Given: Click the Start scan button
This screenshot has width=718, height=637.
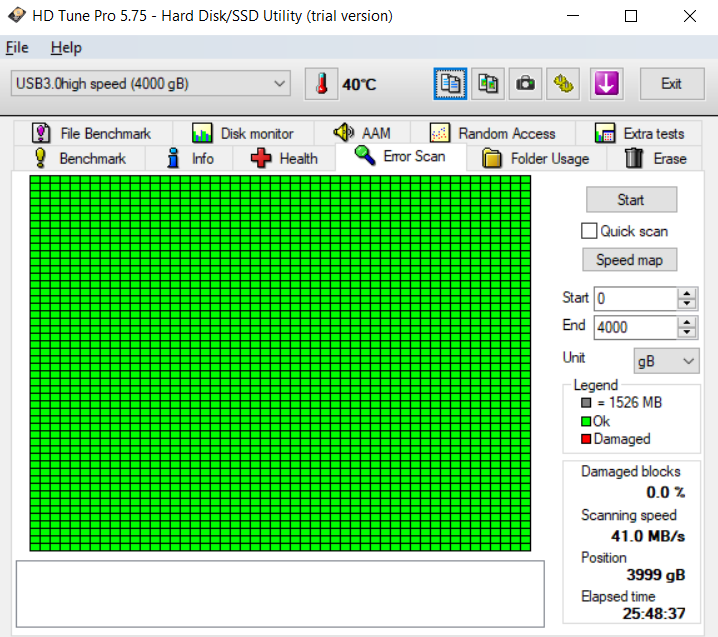Looking at the screenshot, I should click(631, 200).
